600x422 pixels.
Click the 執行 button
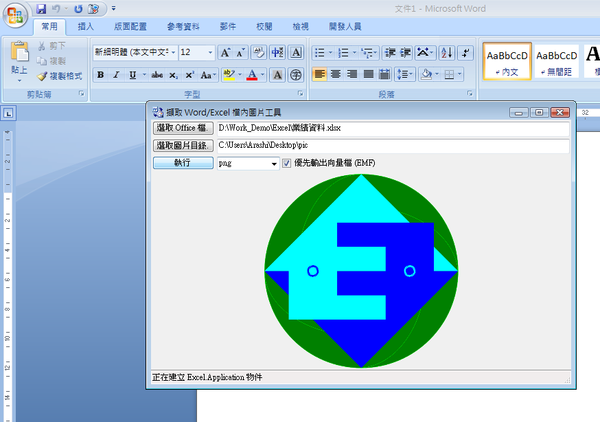pyautogui.click(x=183, y=163)
